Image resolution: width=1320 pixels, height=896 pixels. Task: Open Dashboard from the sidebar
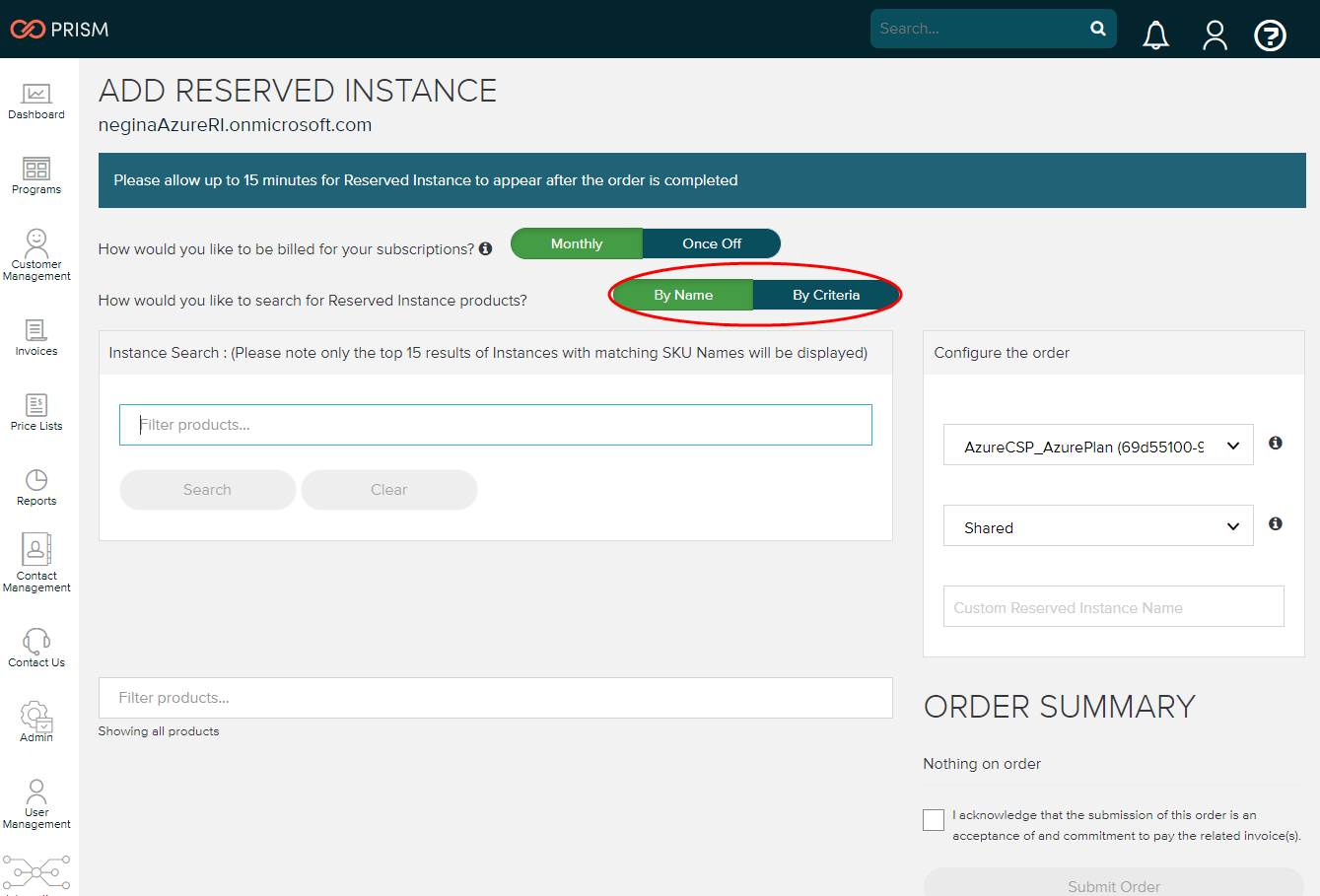point(36,102)
